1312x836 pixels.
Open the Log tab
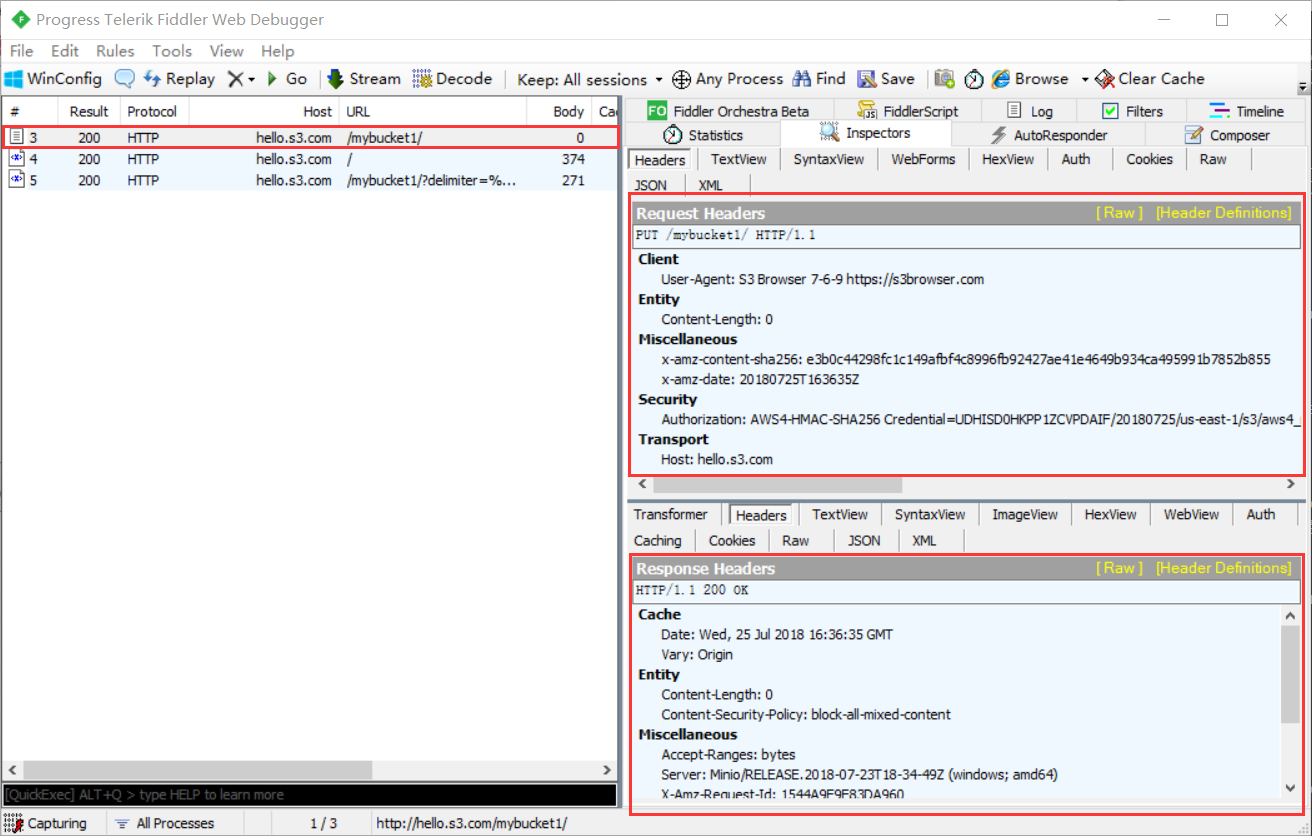tap(1029, 111)
